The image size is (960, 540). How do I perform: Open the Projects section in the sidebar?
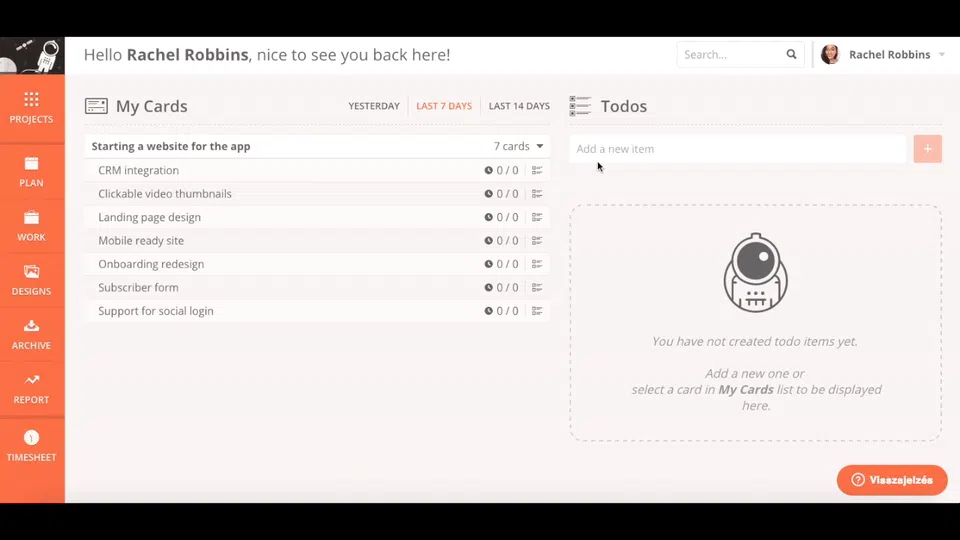tap(31, 108)
